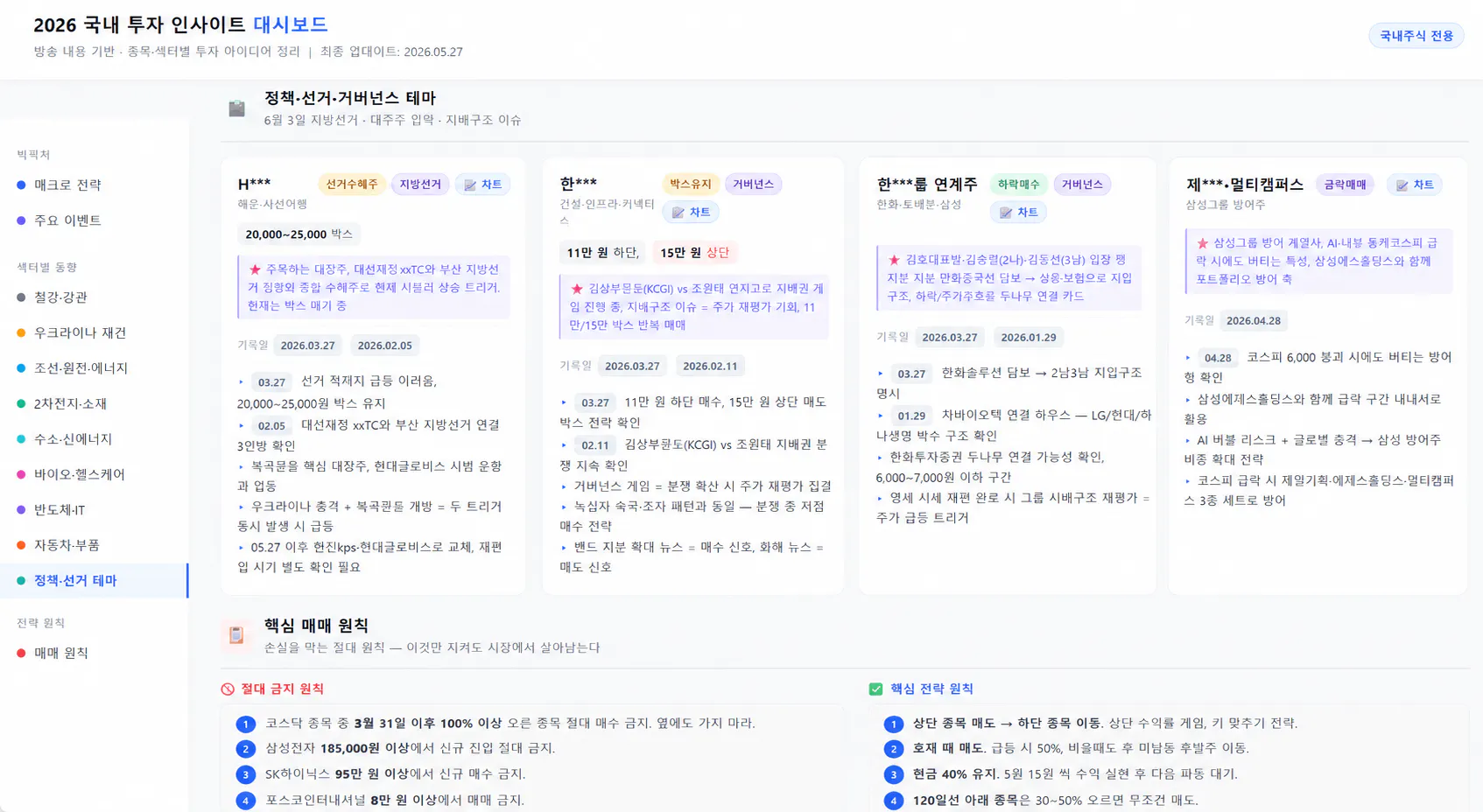
Task: Click the 박스유지 tag on 한*** card
Action: click(x=691, y=184)
